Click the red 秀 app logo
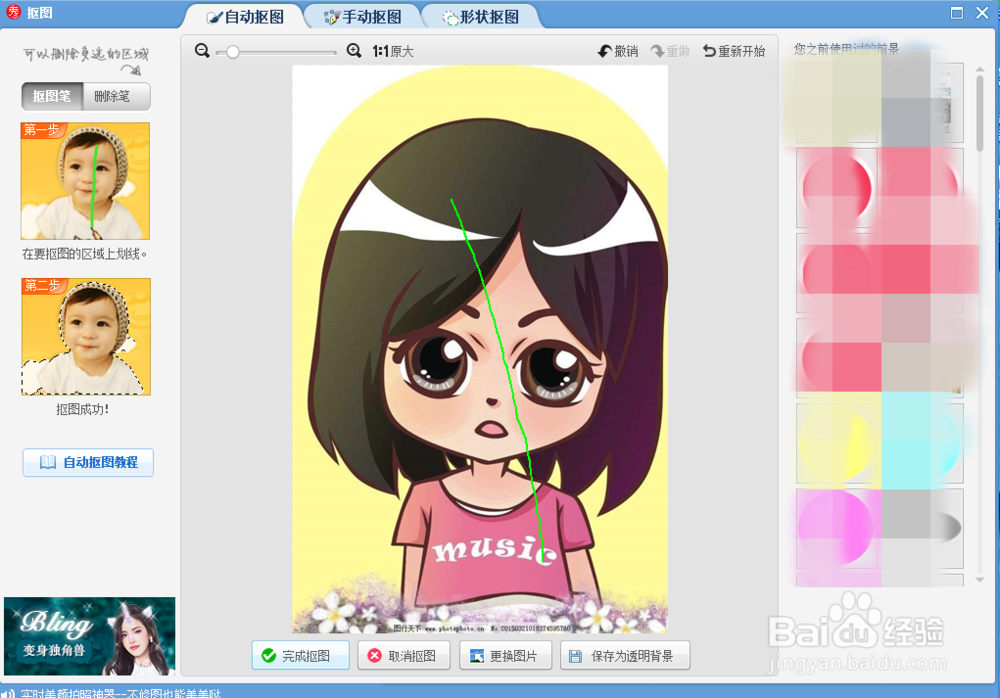Image resolution: width=1000 pixels, height=698 pixels. tap(13, 12)
